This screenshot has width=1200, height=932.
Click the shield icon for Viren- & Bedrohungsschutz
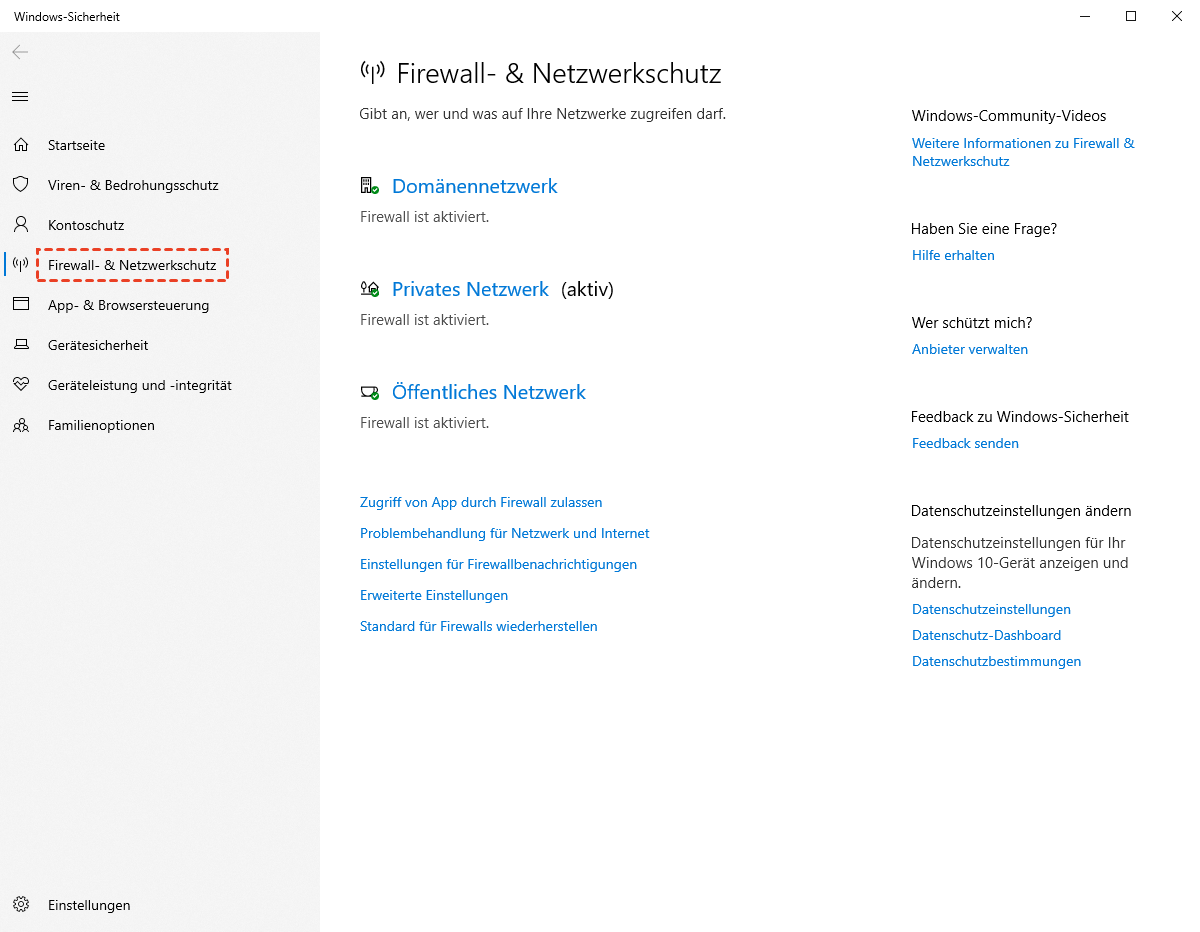coord(20,185)
